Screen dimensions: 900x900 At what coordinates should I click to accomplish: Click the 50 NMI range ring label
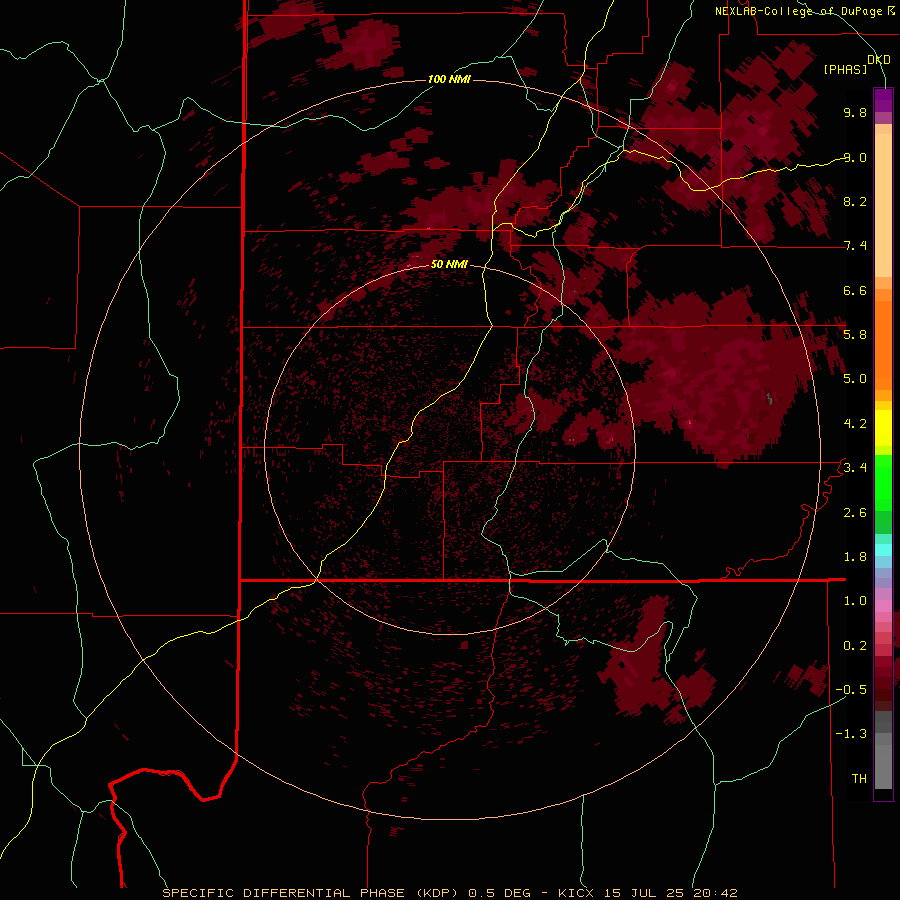[449, 264]
